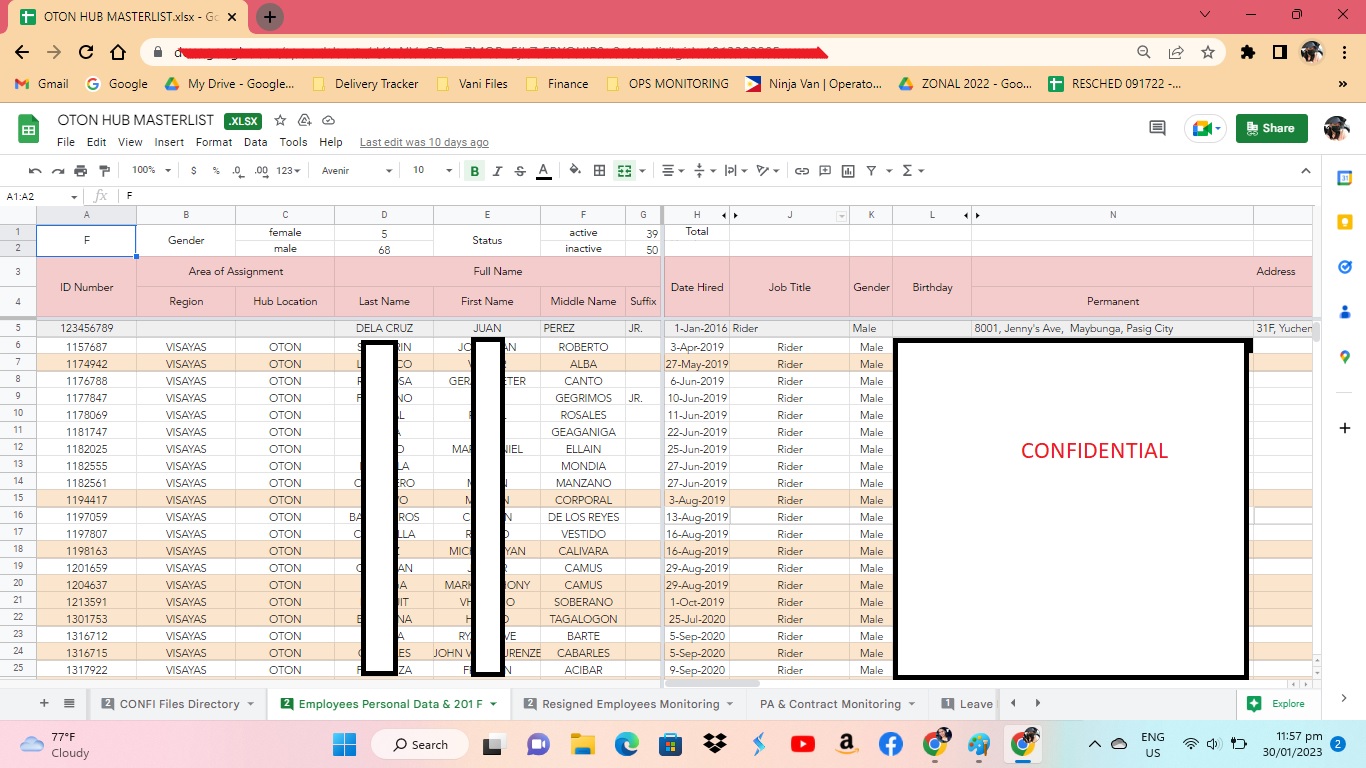Open the comment history icon
Viewport: 1366px width, 768px height.
(x=1157, y=128)
